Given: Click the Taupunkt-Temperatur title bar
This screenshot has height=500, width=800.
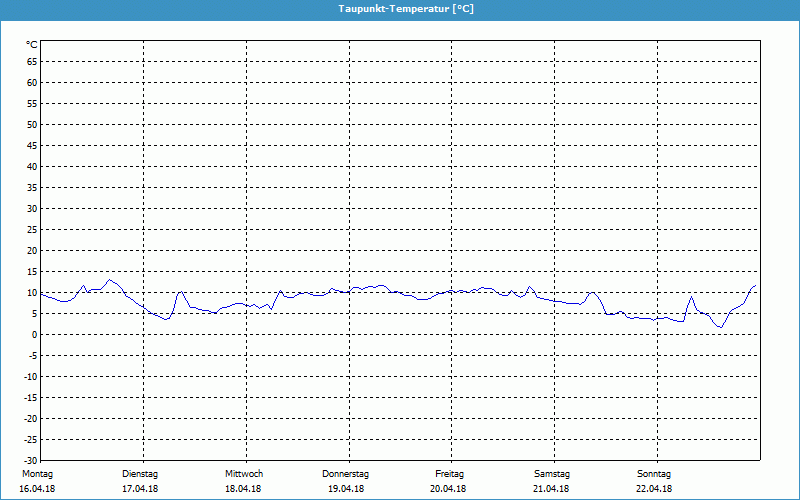Looking at the screenshot, I should pos(400,9).
